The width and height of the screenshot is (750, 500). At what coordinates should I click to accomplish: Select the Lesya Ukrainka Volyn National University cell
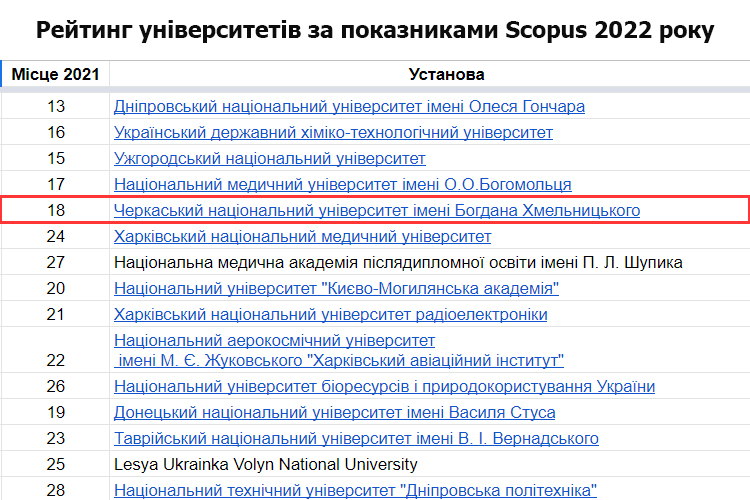pos(266,464)
